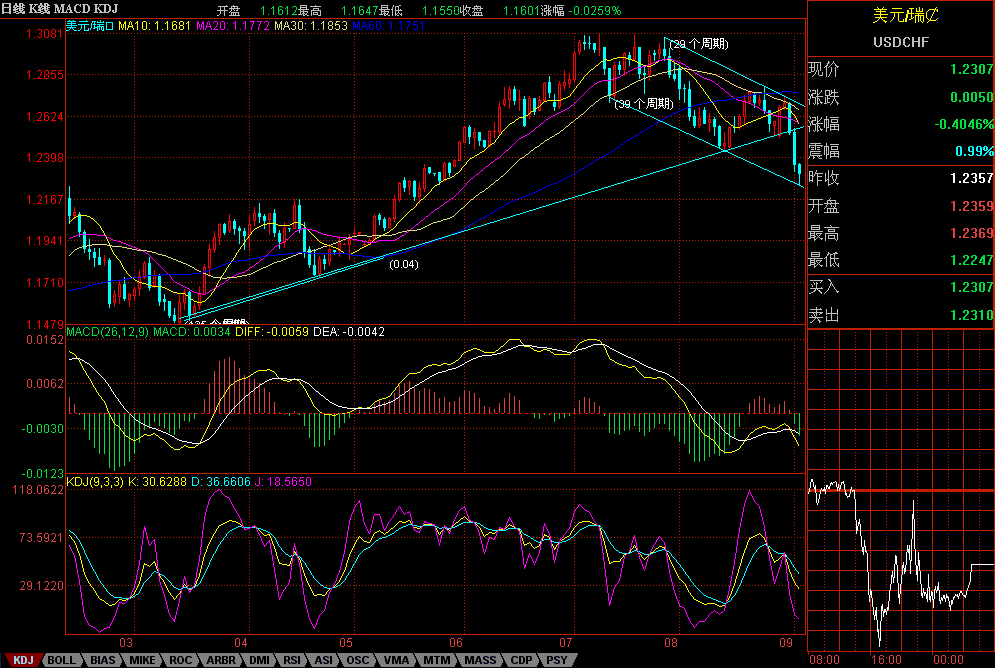This screenshot has height=668, width=995.
Task: Click the 现价 1.2307 value
Action: click(972, 69)
